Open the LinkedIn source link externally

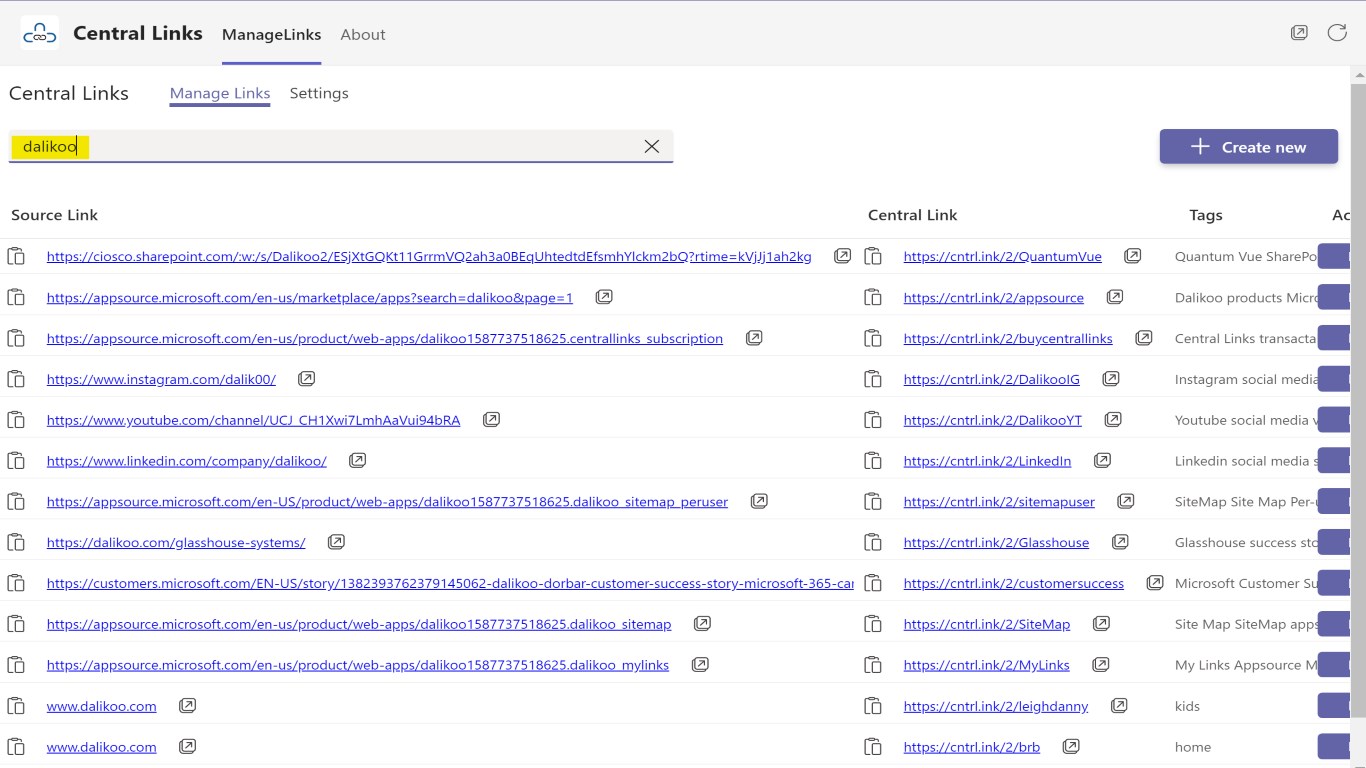click(x=357, y=461)
